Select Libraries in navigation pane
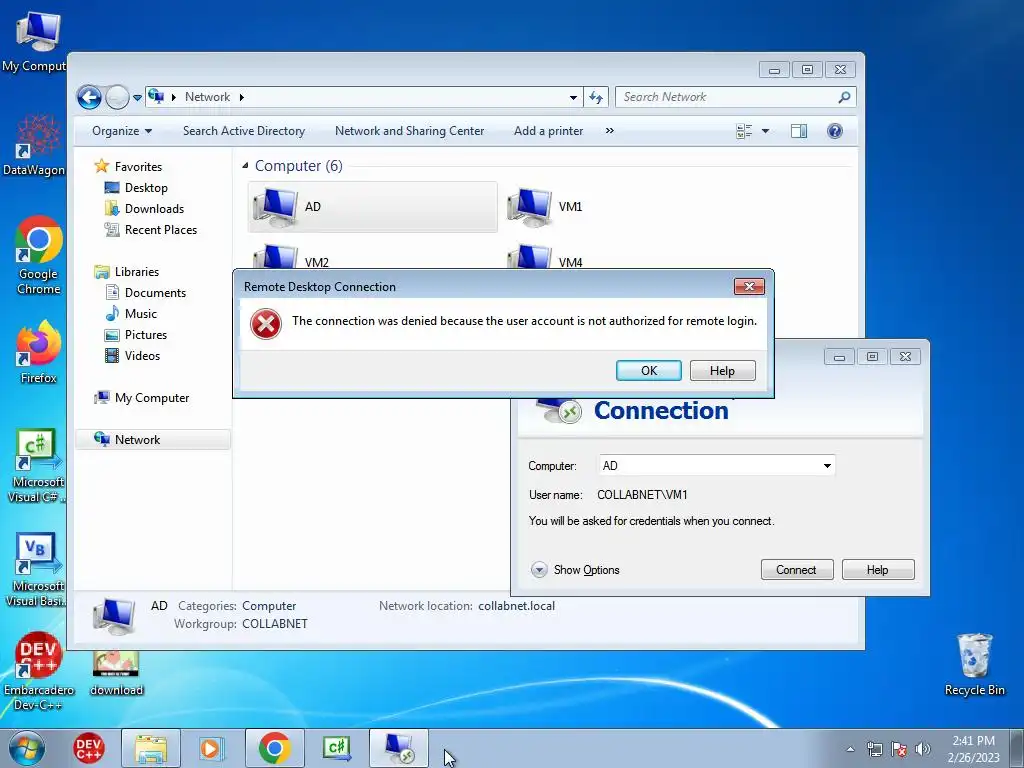1024x768 pixels. 127,272
